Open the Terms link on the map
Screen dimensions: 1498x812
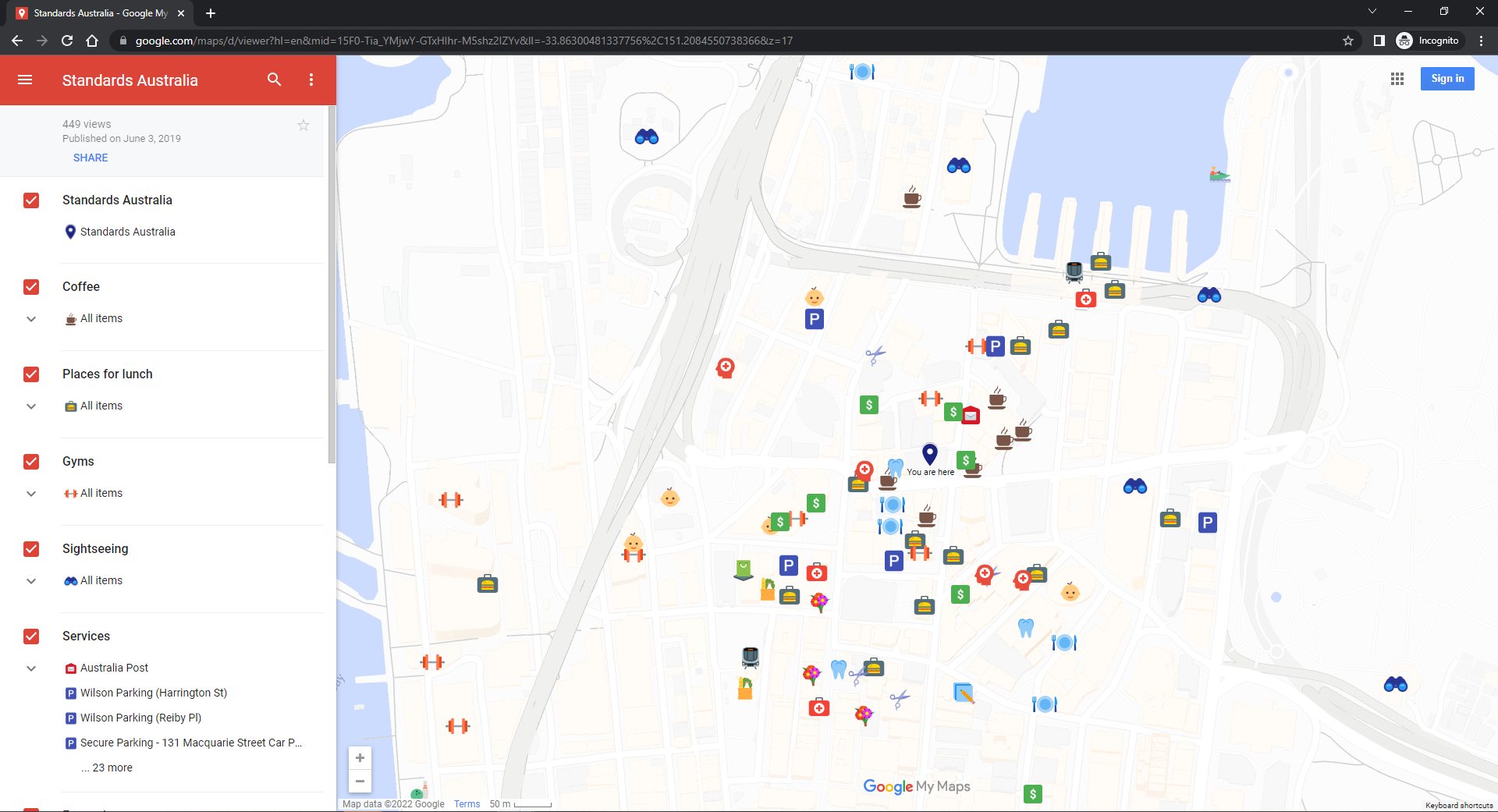tap(467, 804)
